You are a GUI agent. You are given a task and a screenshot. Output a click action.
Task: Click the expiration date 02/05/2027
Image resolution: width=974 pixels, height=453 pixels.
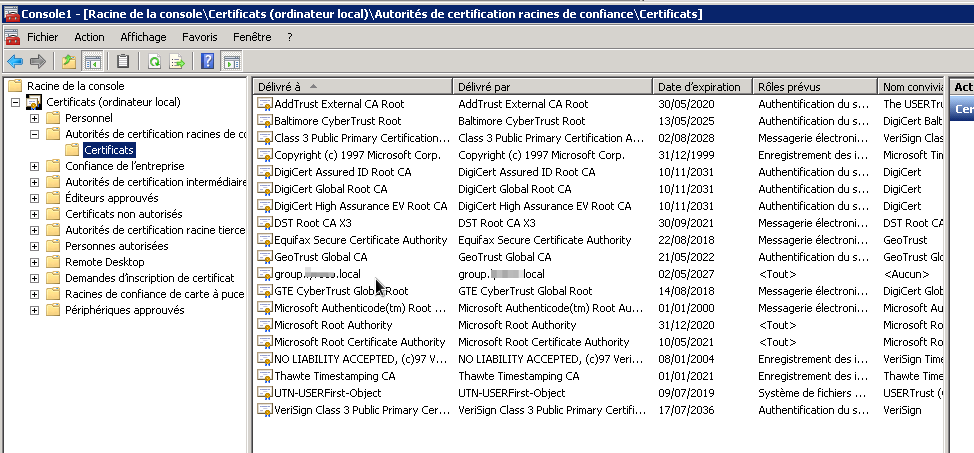(x=686, y=274)
